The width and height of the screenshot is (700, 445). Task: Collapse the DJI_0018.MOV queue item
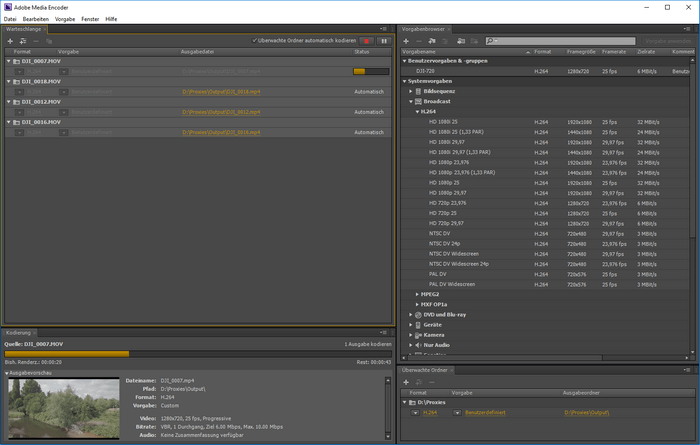[8, 82]
